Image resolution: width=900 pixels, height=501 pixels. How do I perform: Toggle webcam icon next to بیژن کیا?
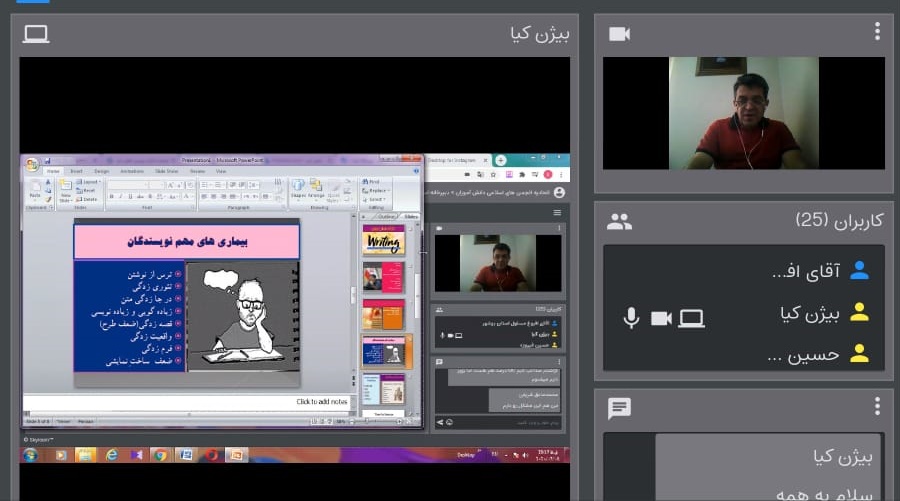(661, 318)
